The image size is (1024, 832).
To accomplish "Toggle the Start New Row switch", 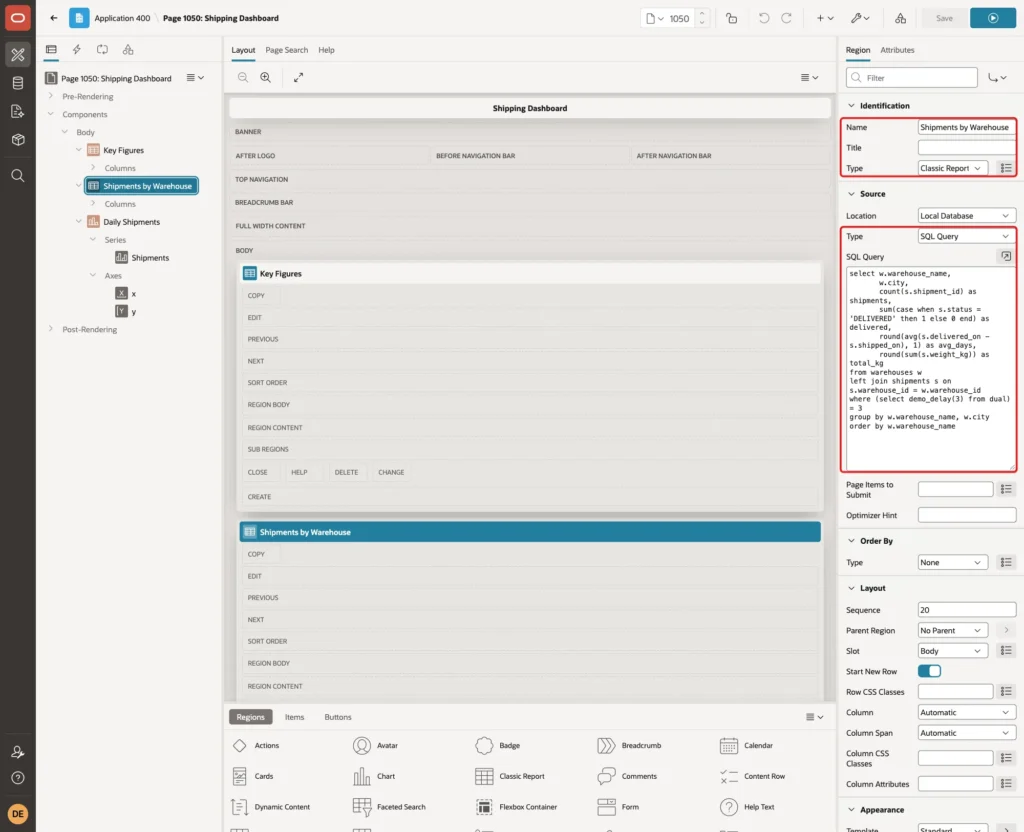I will click(x=929, y=671).
